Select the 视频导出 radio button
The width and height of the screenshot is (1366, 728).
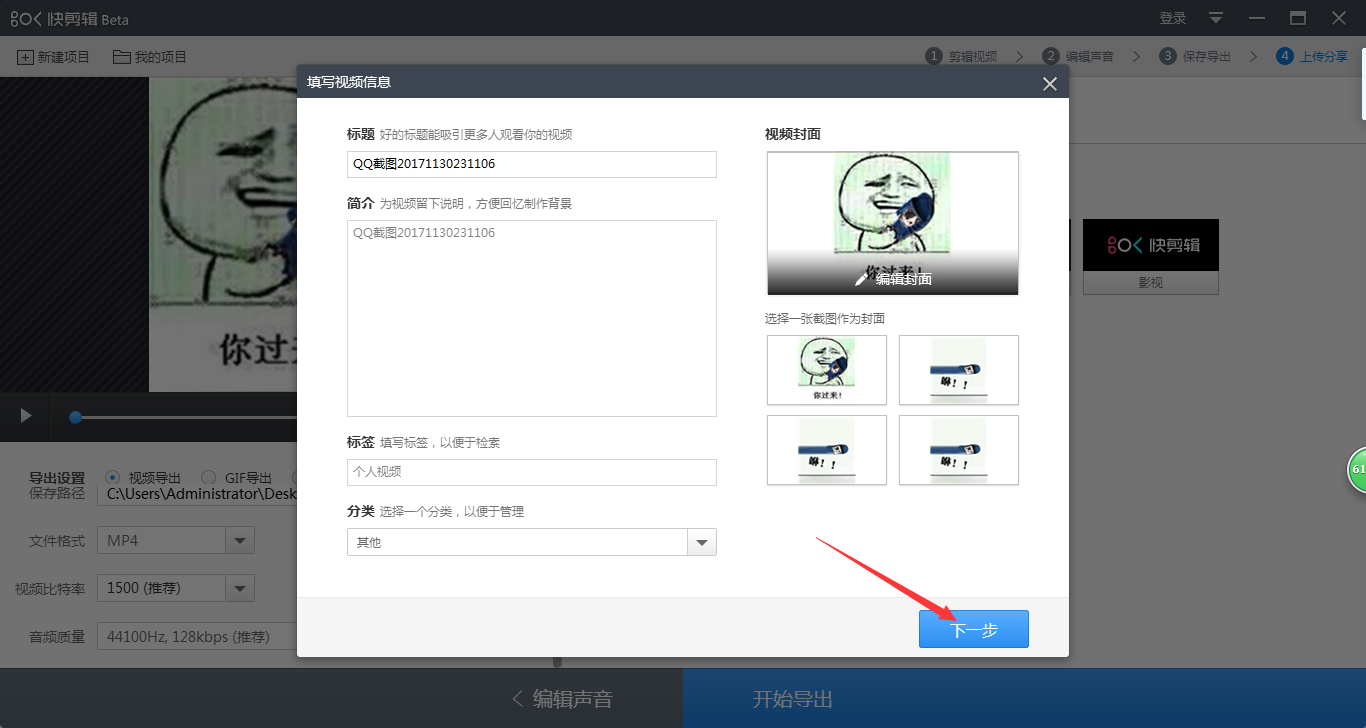(112, 478)
